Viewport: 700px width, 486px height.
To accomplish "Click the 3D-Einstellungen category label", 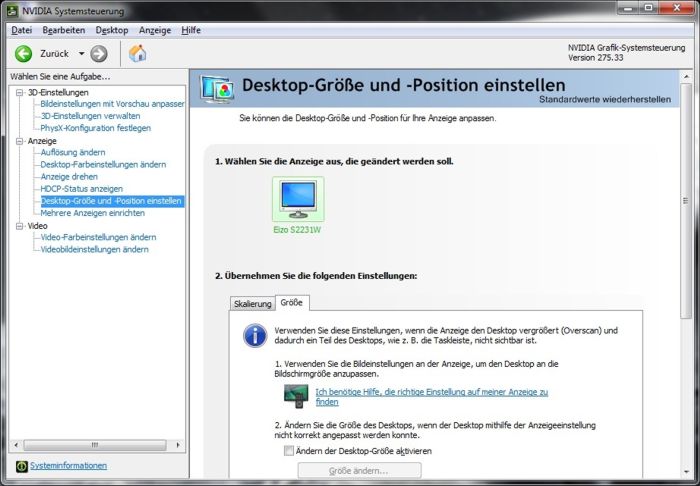I will point(58,92).
